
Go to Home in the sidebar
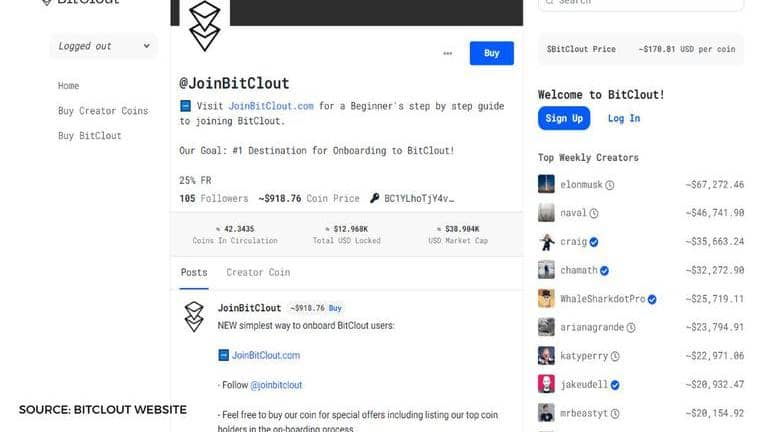pyautogui.click(x=68, y=86)
